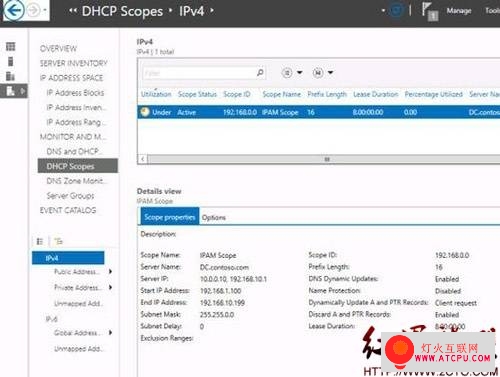The height and width of the screenshot is (377, 500).
Task: Open the notifications flag icon
Action: pos(430,11)
